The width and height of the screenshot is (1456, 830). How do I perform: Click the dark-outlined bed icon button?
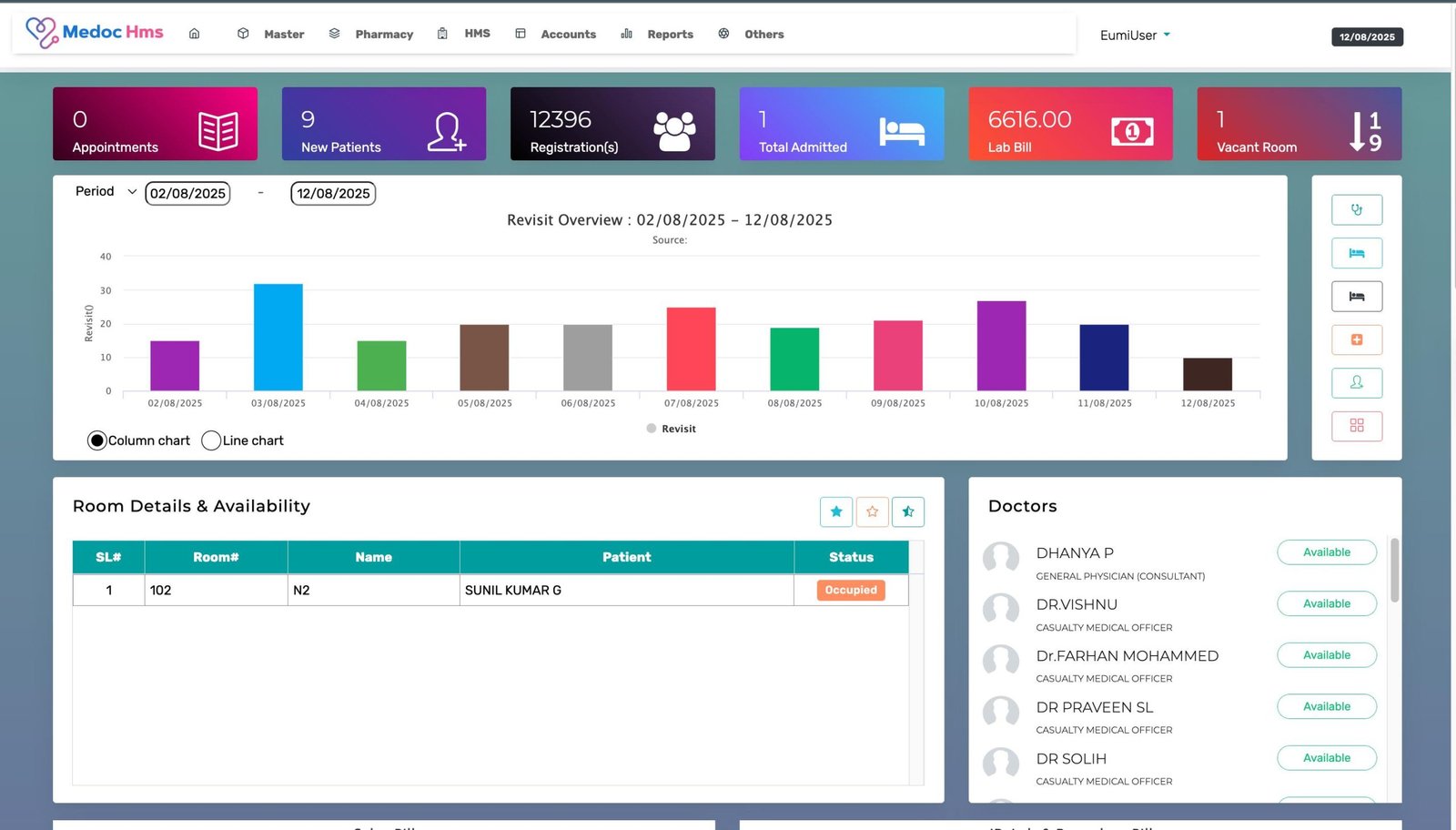1356,297
